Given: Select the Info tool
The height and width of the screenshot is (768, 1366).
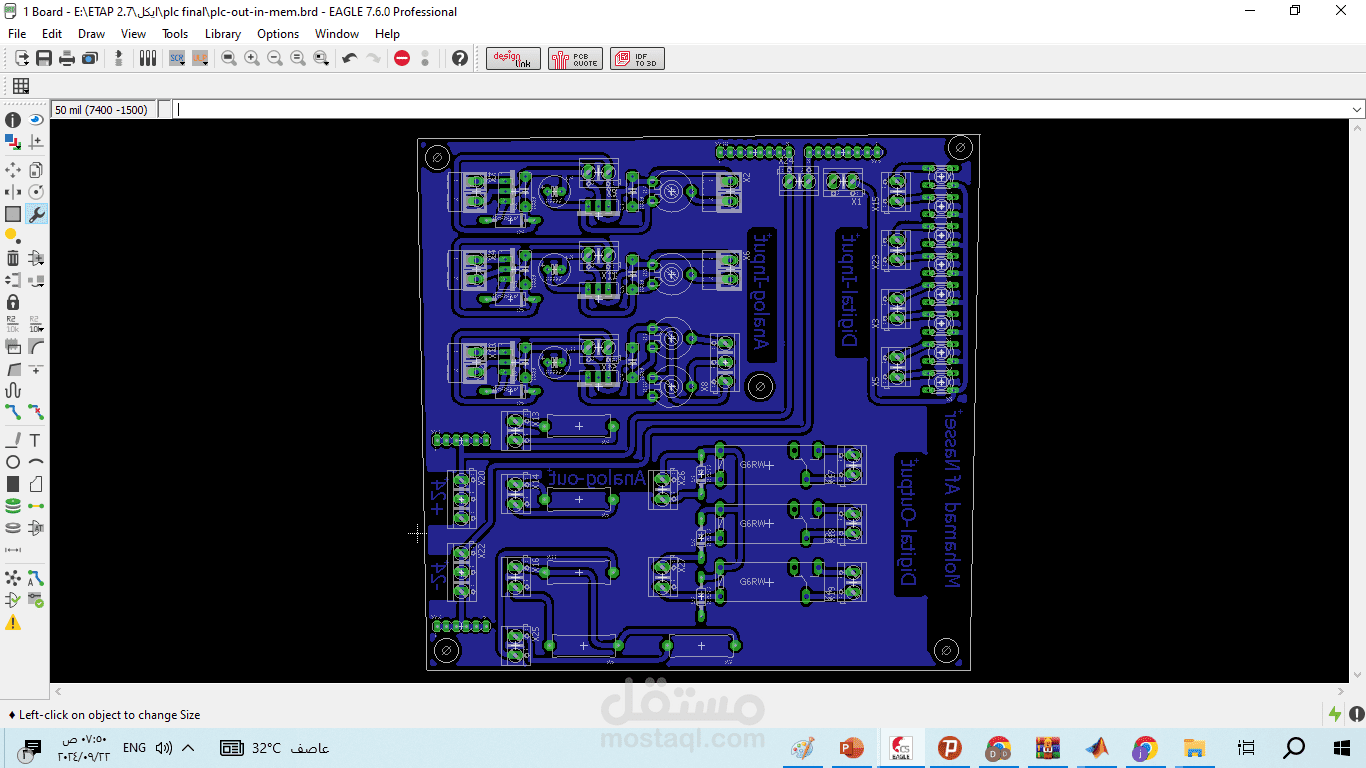Looking at the screenshot, I should (13, 120).
